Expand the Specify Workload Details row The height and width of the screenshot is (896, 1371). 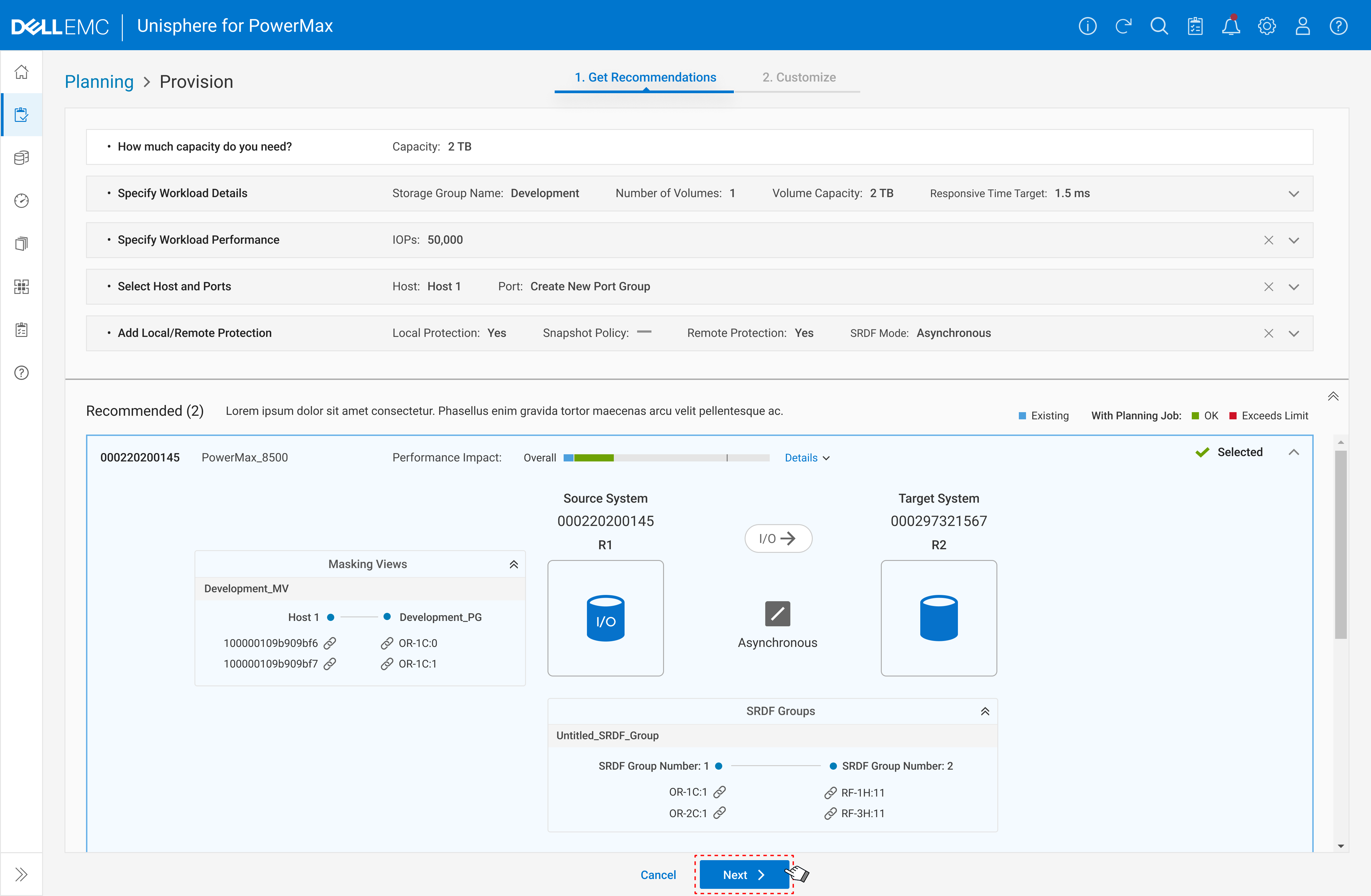coord(1293,194)
